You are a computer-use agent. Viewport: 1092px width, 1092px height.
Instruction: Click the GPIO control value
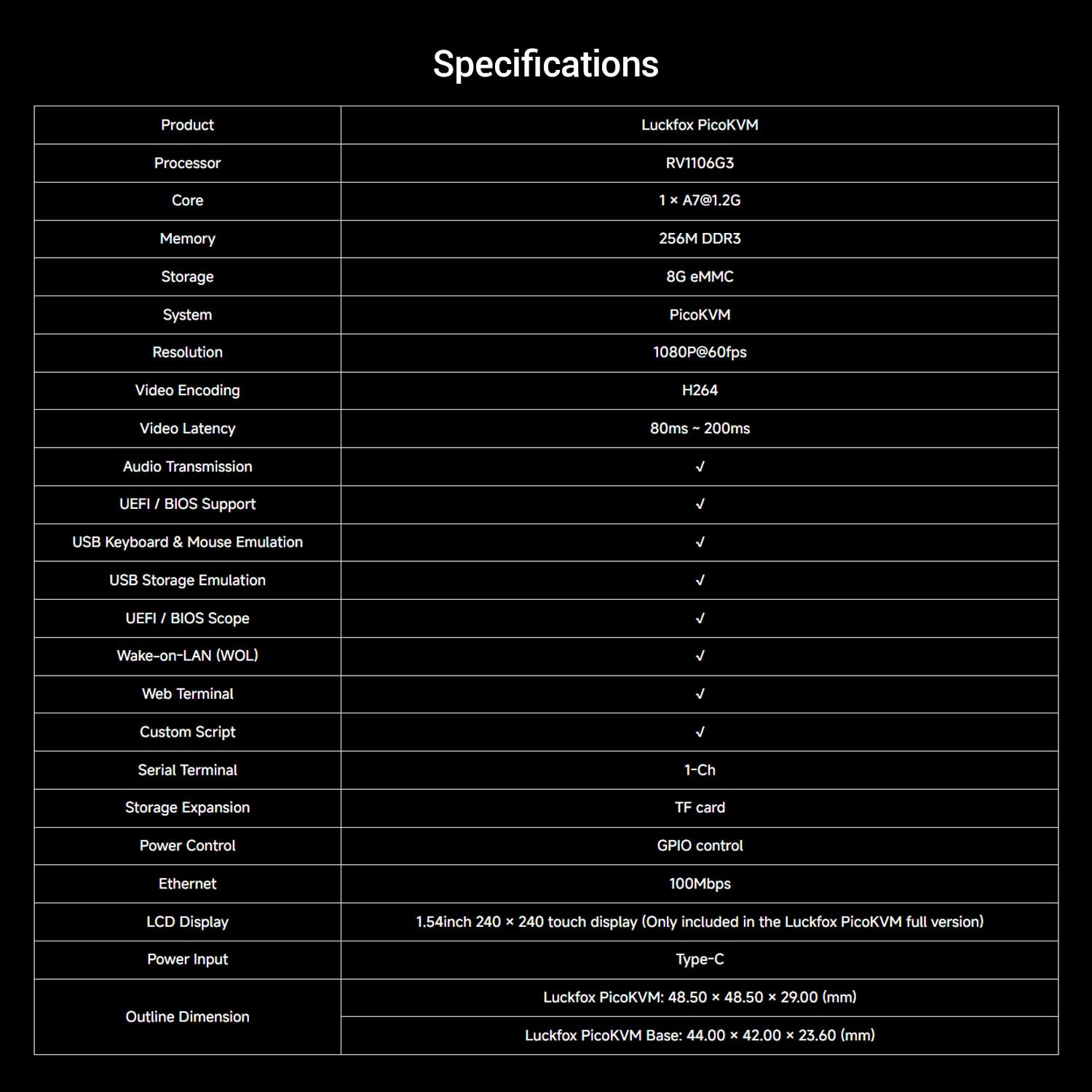700,846
